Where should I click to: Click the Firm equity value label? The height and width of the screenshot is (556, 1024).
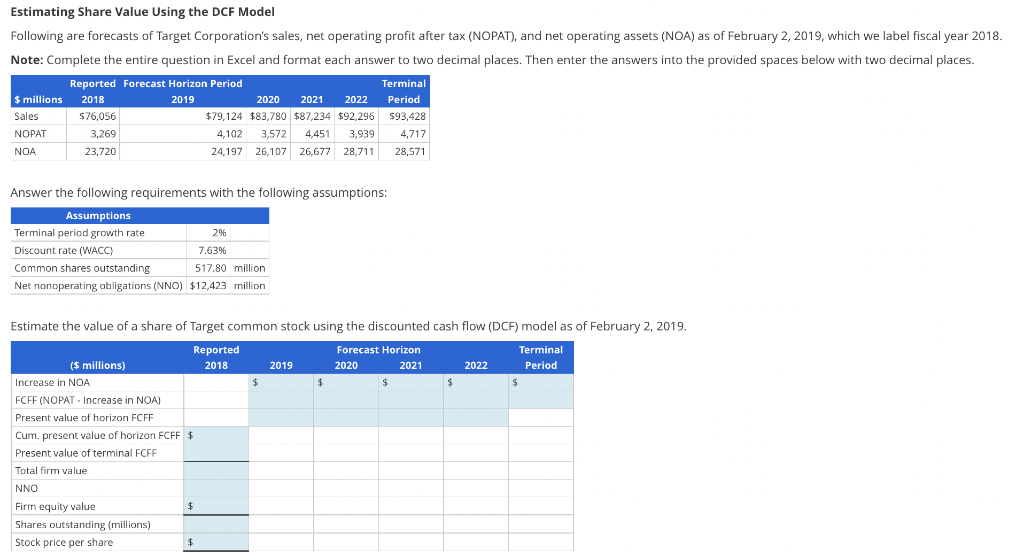point(55,506)
